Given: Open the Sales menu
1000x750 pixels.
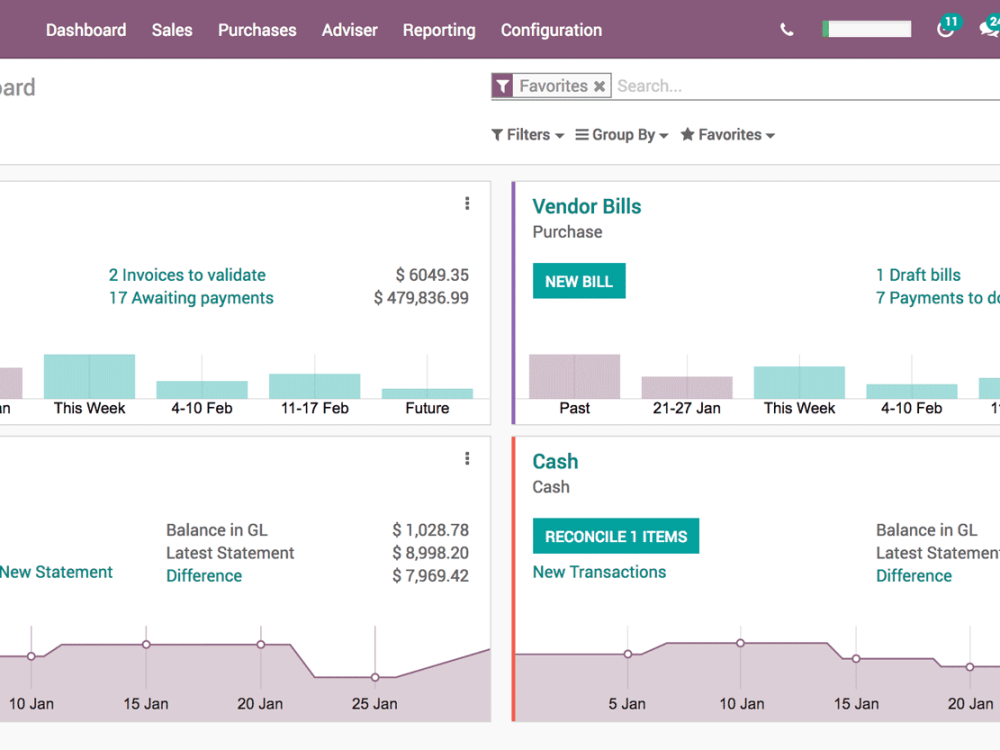Looking at the screenshot, I should tap(172, 30).
